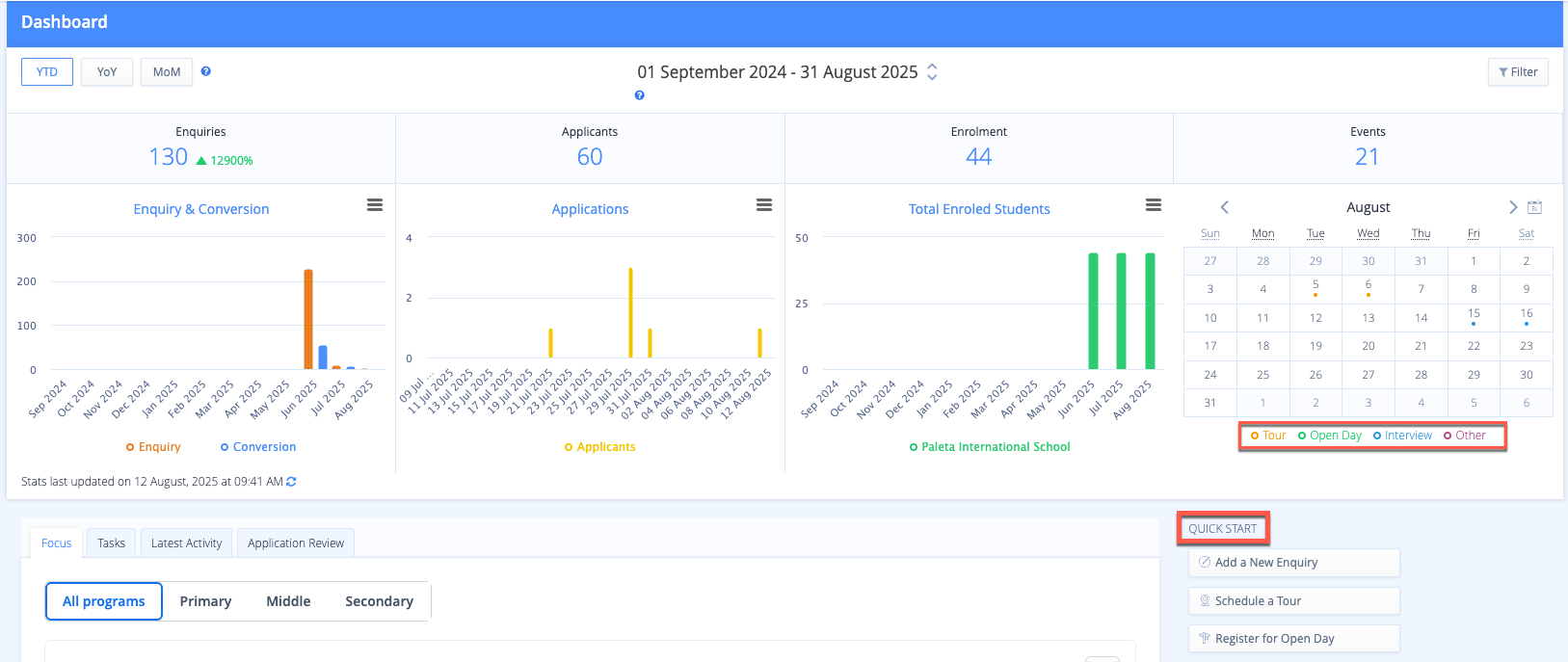The width and height of the screenshot is (1568, 662).
Task: Toggle Conversion series in chart legend
Action: click(x=258, y=447)
